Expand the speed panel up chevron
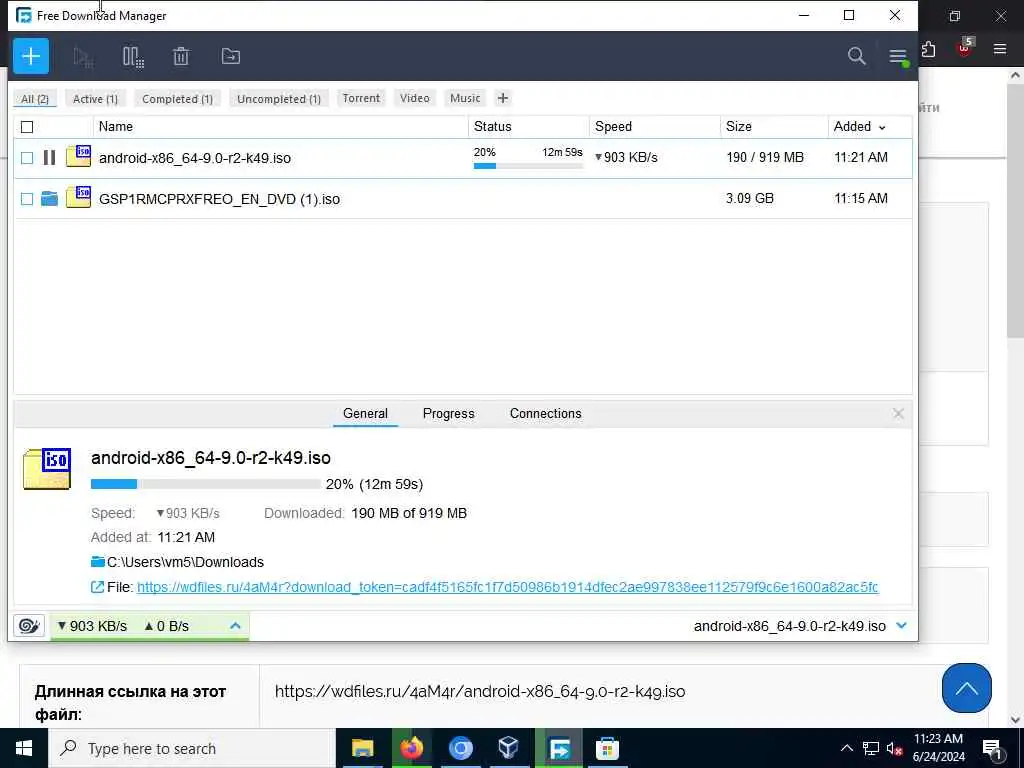The width and height of the screenshot is (1024, 768). (235, 626)
